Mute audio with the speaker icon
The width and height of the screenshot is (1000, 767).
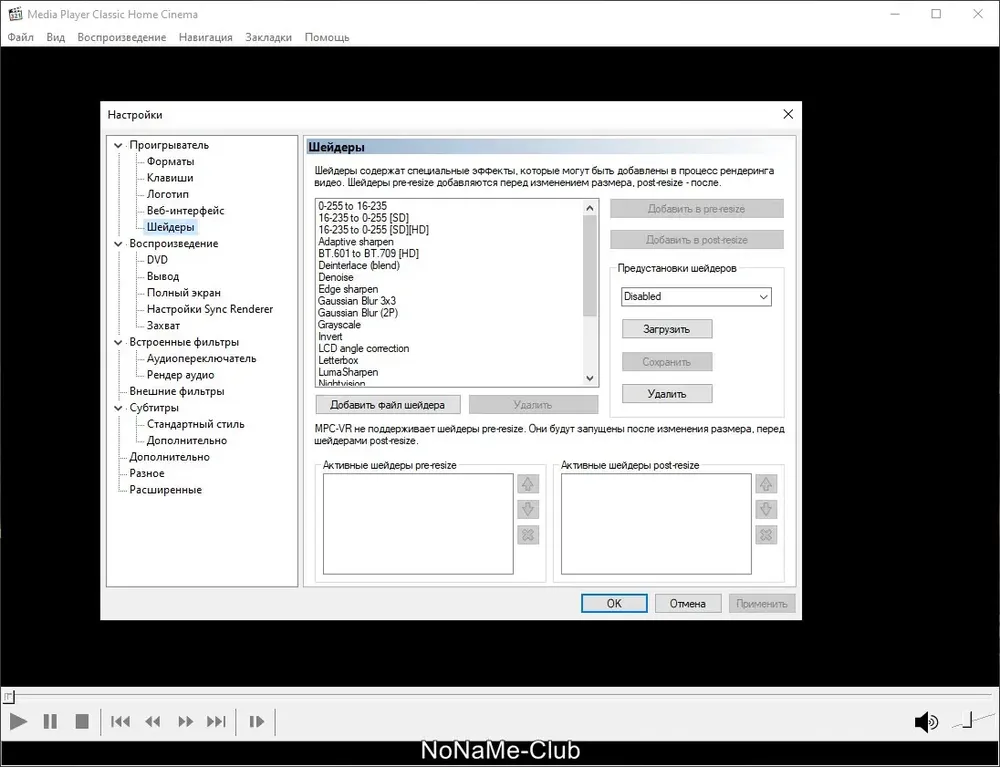(x=926, y=722)
